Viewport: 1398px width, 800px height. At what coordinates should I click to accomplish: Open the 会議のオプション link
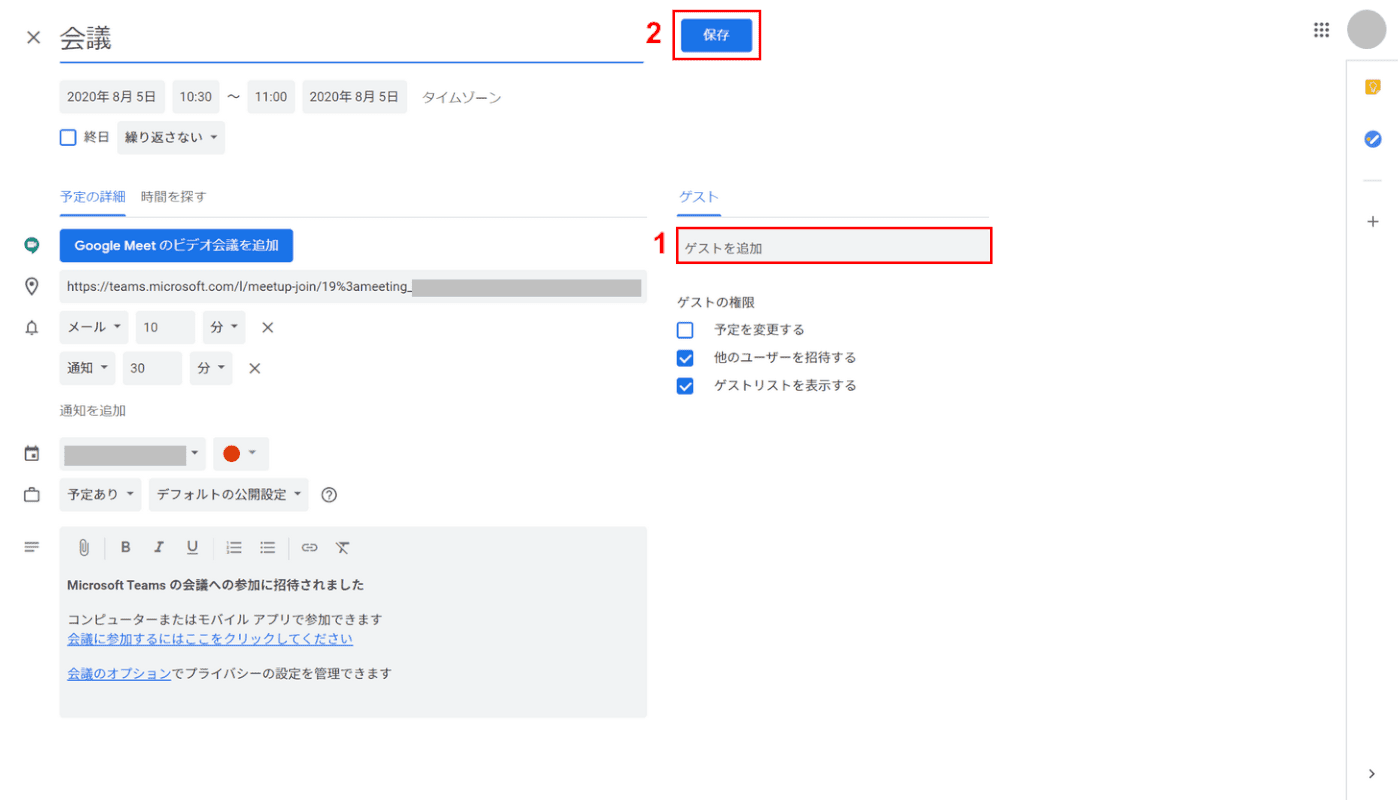[119, 673]
